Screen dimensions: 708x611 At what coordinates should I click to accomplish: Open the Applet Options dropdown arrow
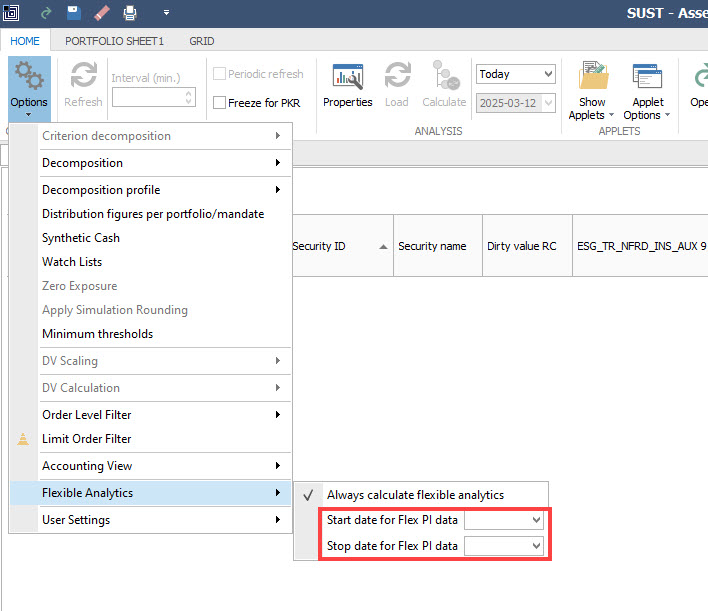667,115
